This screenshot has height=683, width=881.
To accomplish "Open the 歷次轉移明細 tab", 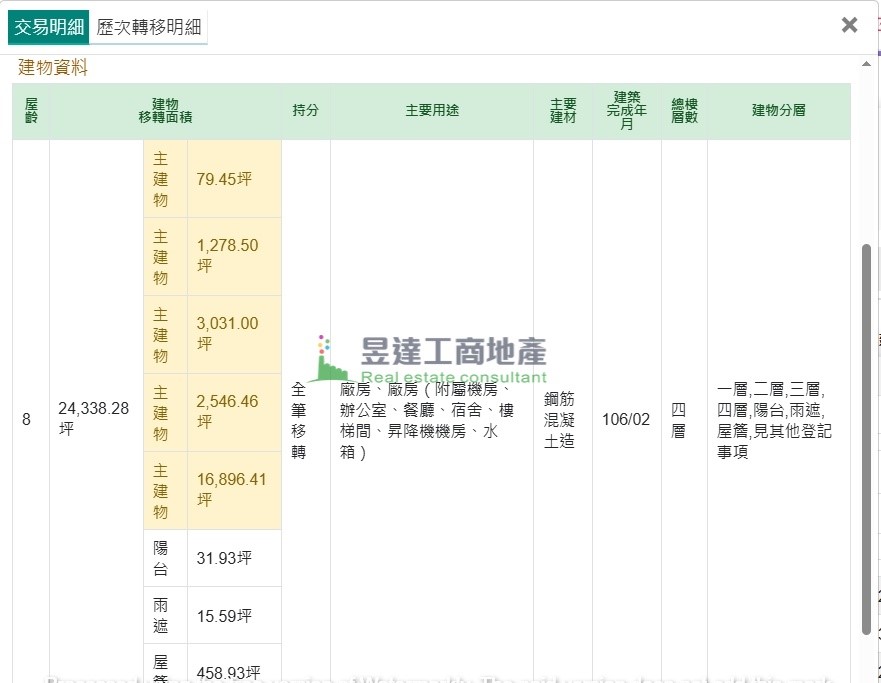I will tap(148, 27).
